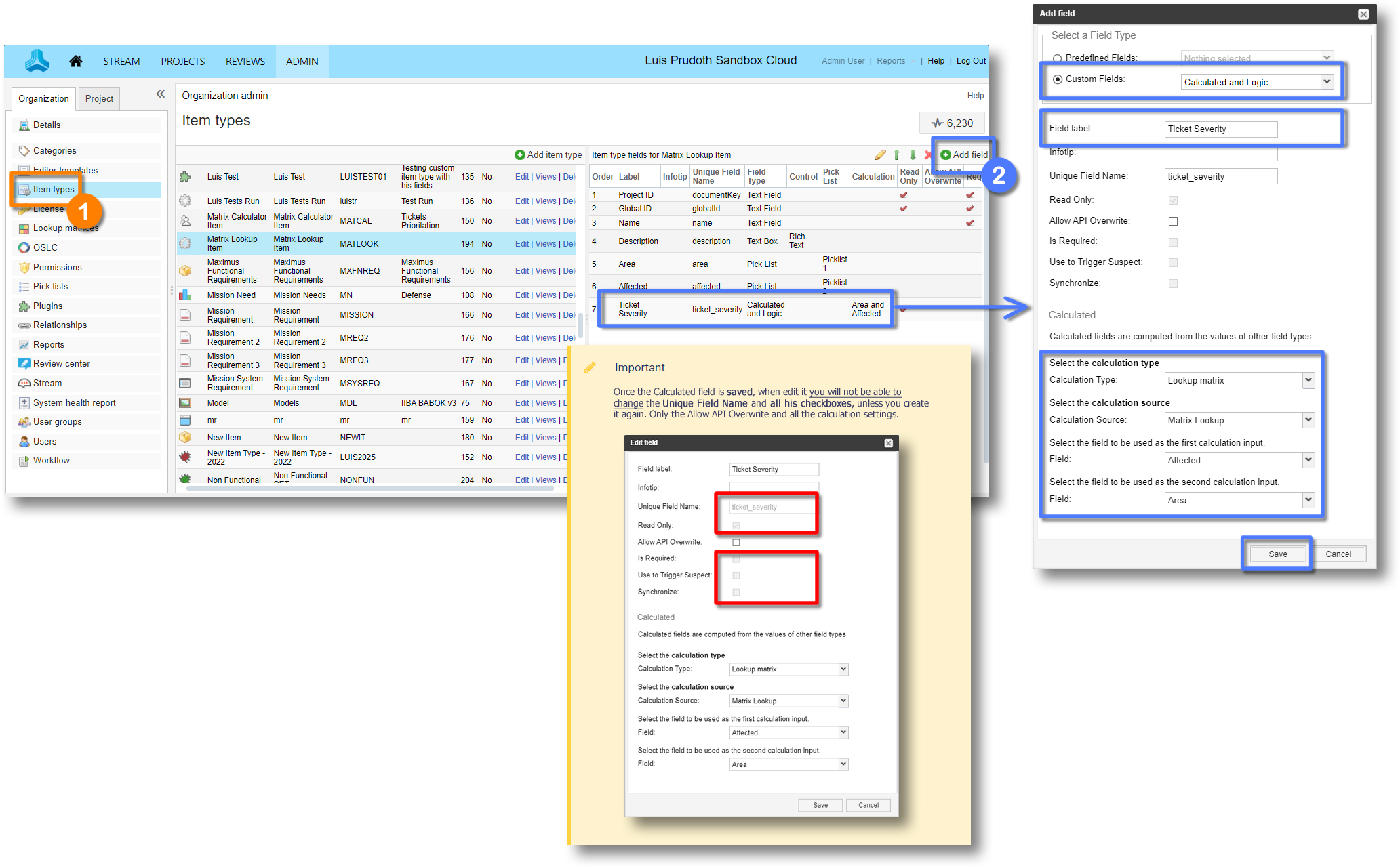Toggle Use to Trigger Suspect in Add field

[1173, 262]
